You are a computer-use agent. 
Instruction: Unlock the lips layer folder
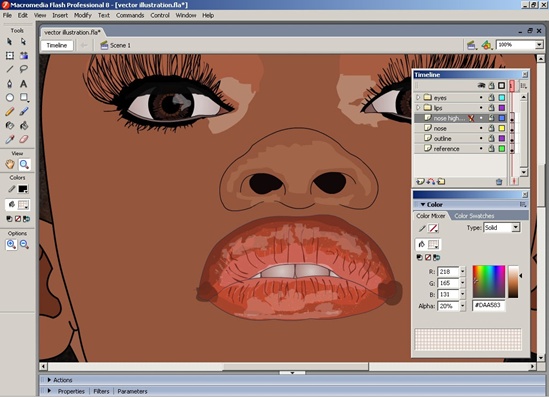492,108
